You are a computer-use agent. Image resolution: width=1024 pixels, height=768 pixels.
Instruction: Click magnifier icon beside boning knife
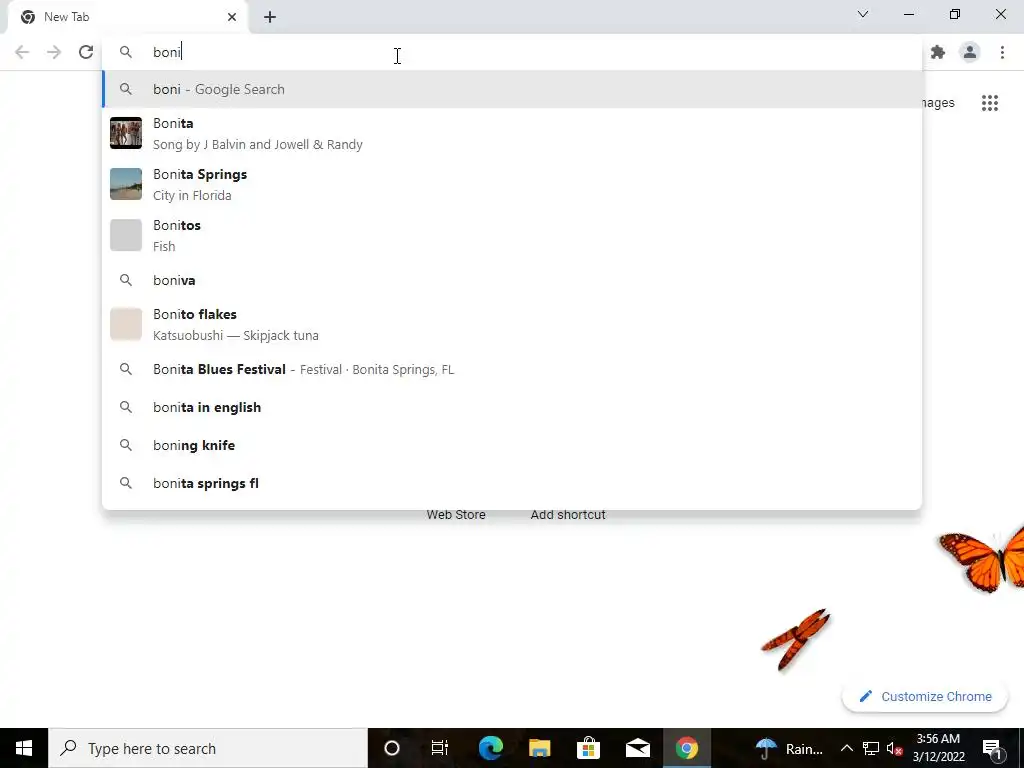pos(125,445)
